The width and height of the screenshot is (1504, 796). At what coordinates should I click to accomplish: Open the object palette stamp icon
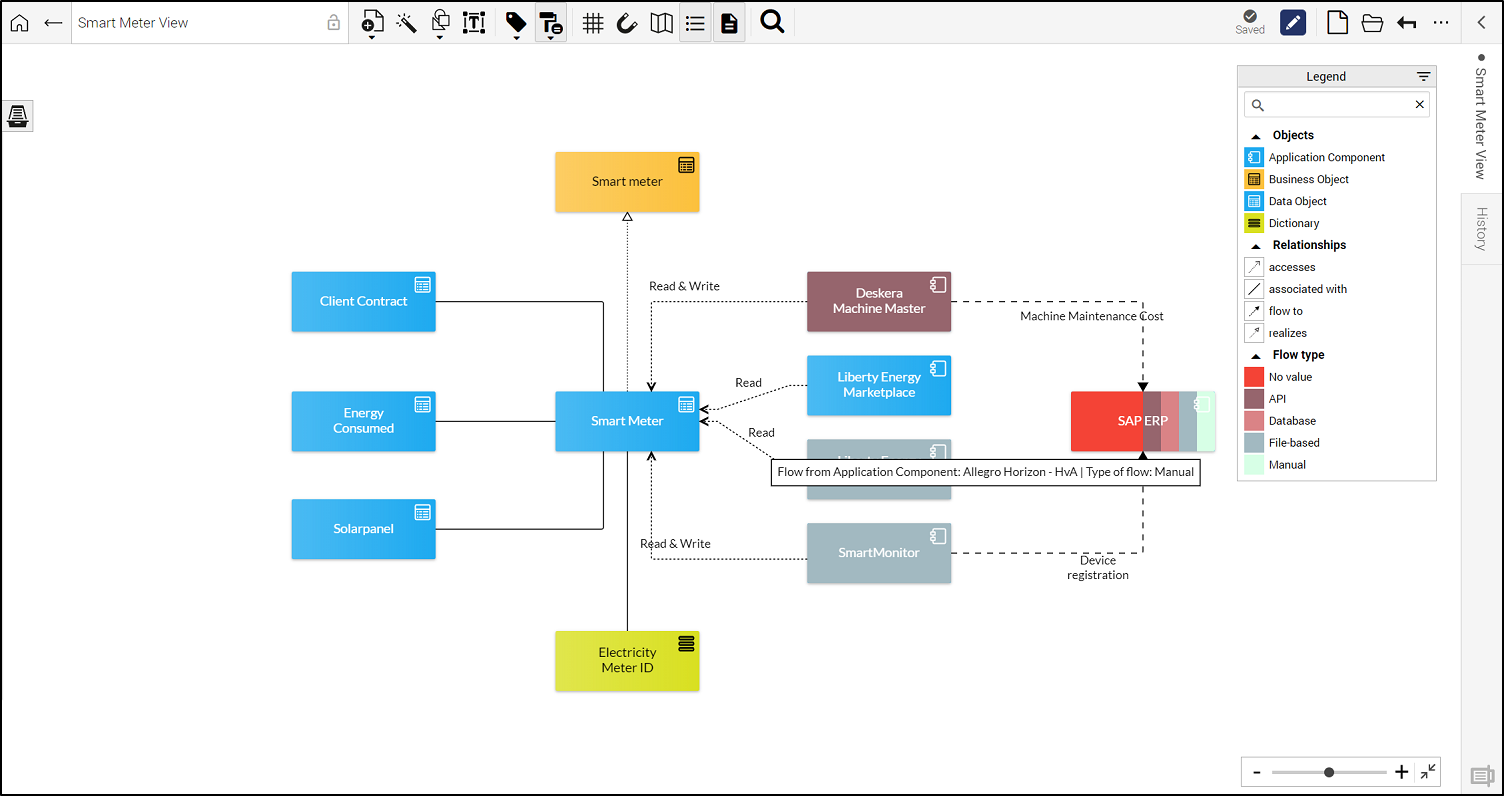click(18, 117)
